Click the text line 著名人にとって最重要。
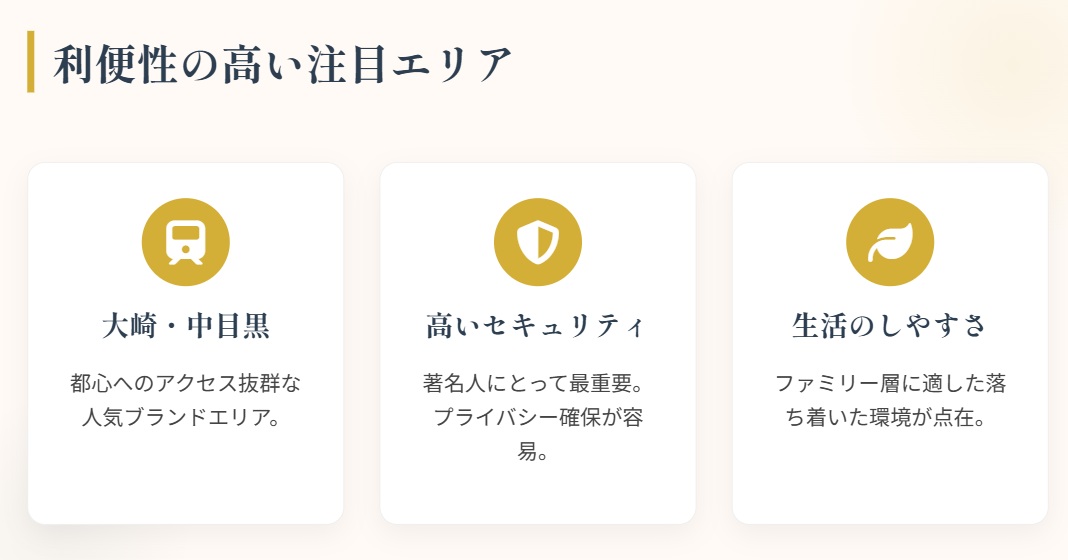 538,383
